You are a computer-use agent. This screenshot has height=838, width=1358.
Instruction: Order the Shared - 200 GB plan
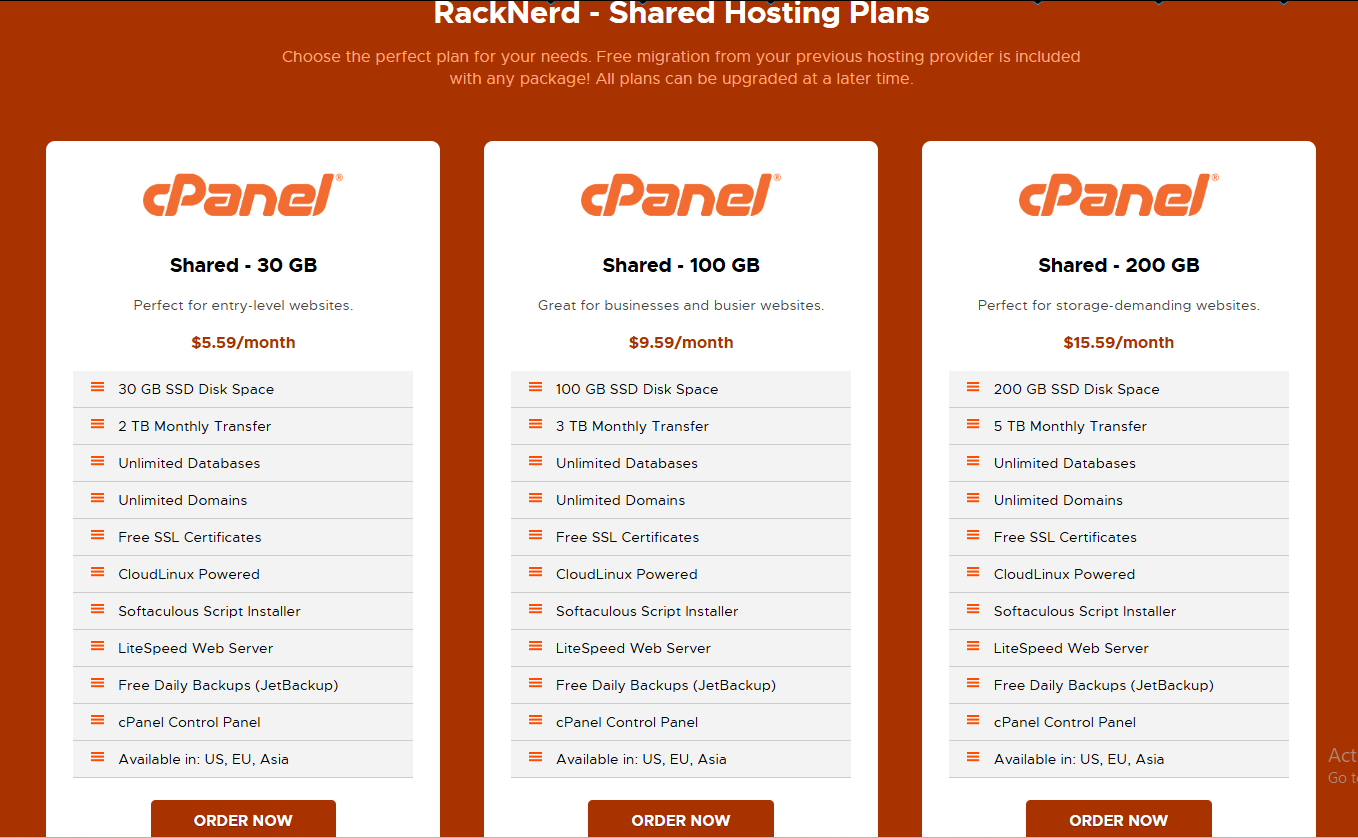pyautogui.click(x=1119, y=819)
